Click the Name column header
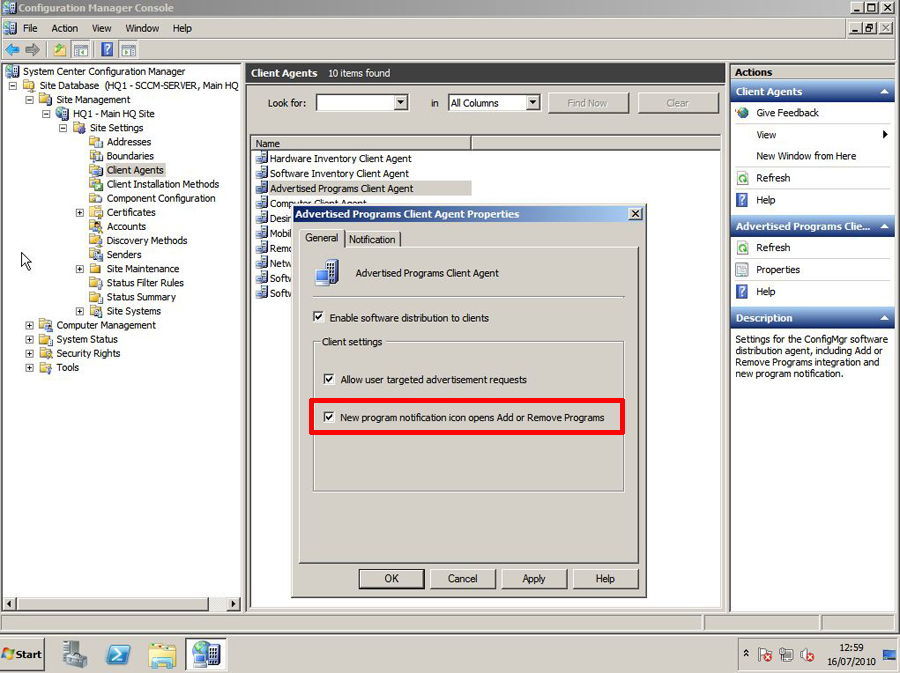This screenshot has height=673, width=900. coord(361,143)
